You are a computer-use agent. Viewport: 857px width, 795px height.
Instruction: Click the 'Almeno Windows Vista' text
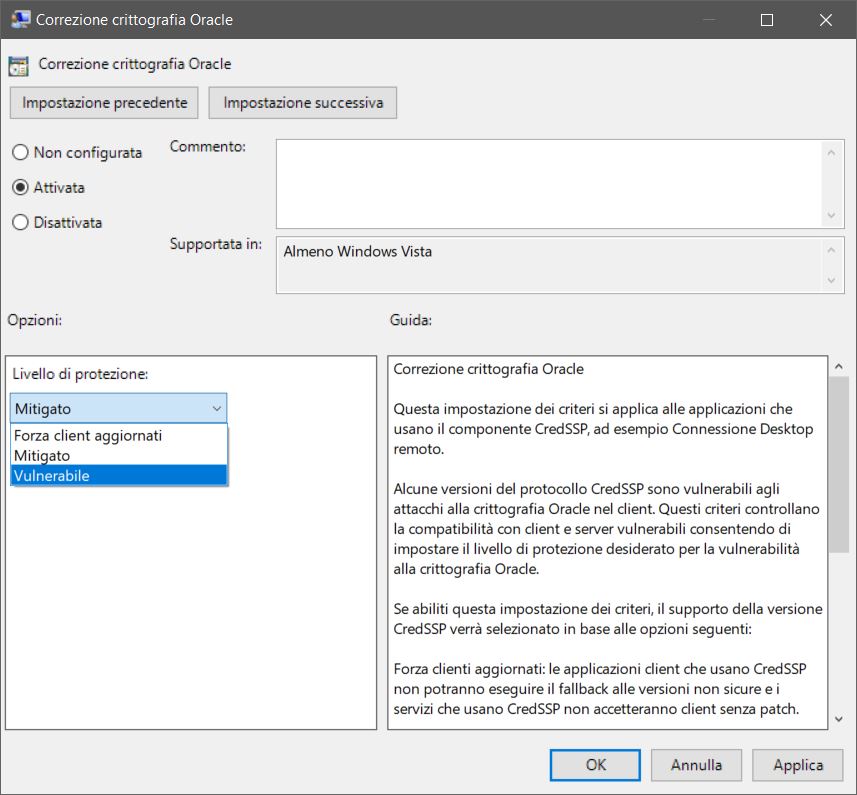tap(357, 251)
